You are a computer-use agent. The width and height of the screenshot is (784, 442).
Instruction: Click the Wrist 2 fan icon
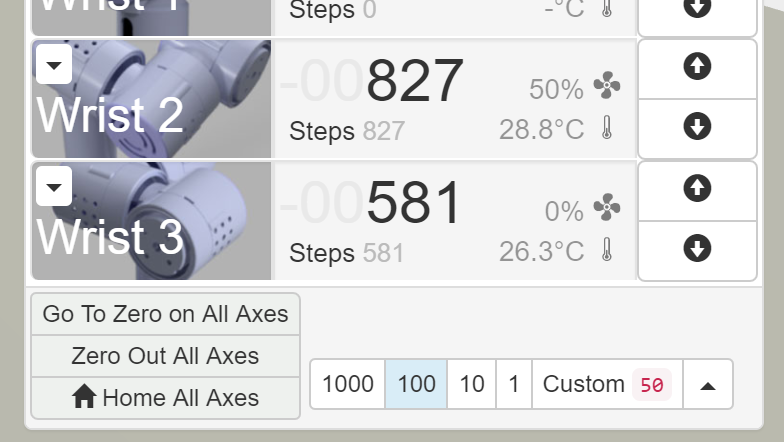[607, 86]
